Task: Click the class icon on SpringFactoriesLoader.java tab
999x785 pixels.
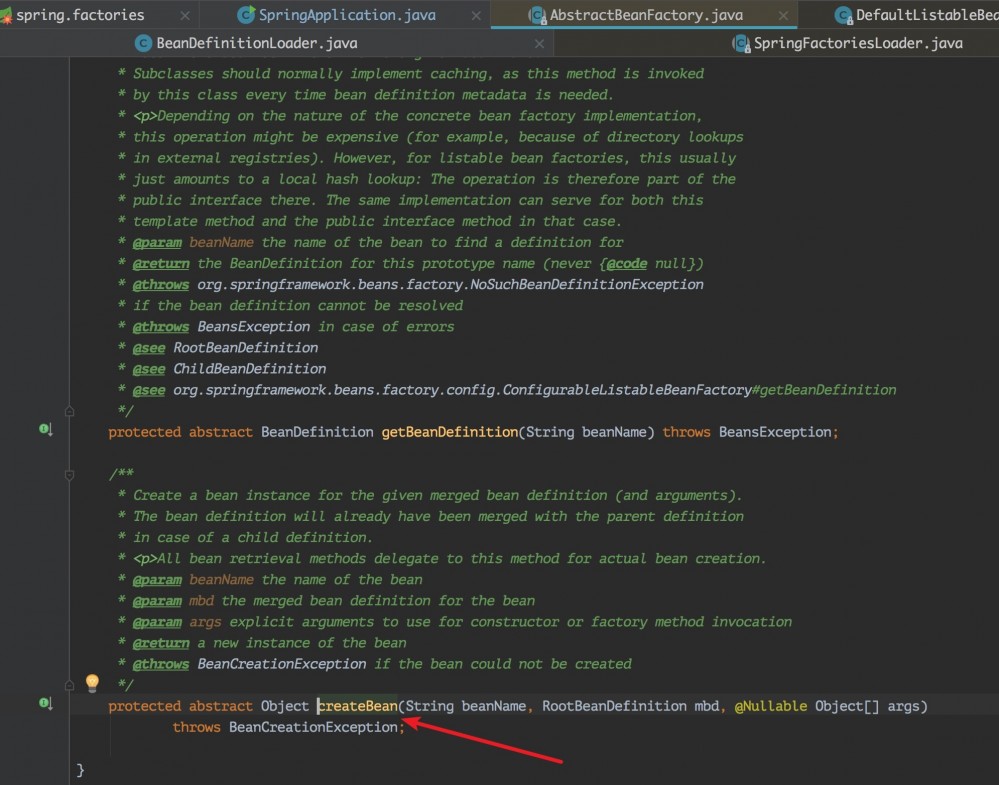Action: tap(741, 43)
